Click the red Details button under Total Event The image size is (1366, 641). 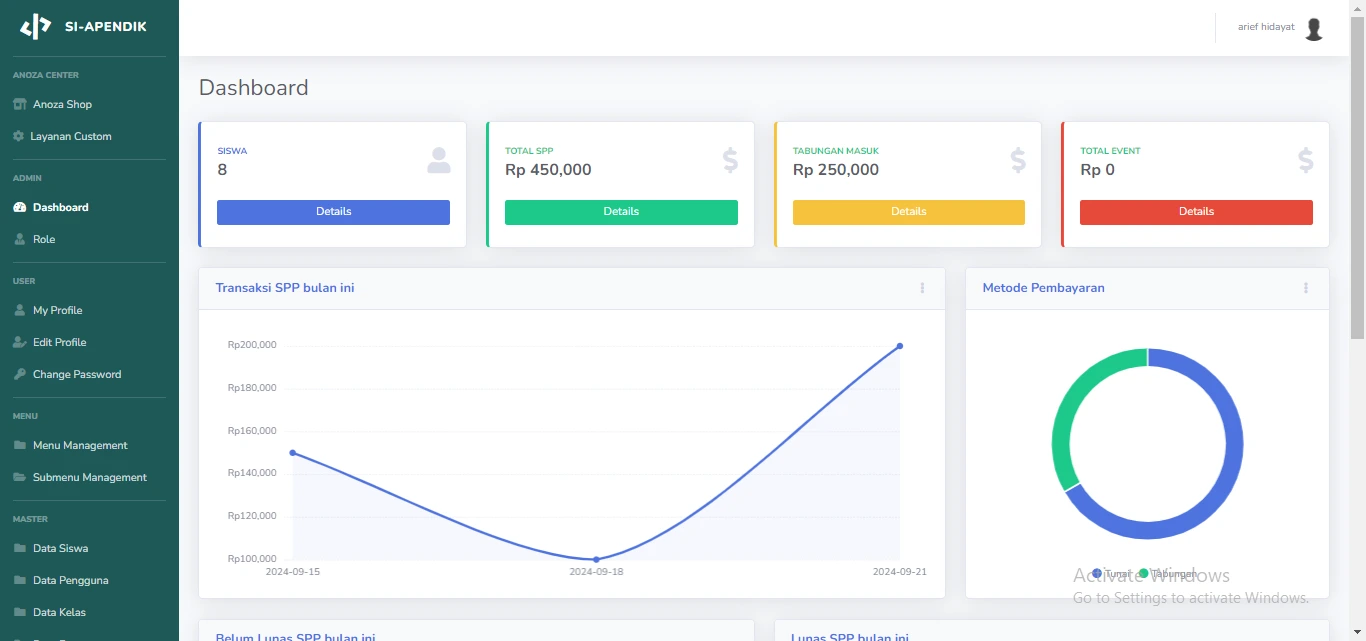point(1196,212)
